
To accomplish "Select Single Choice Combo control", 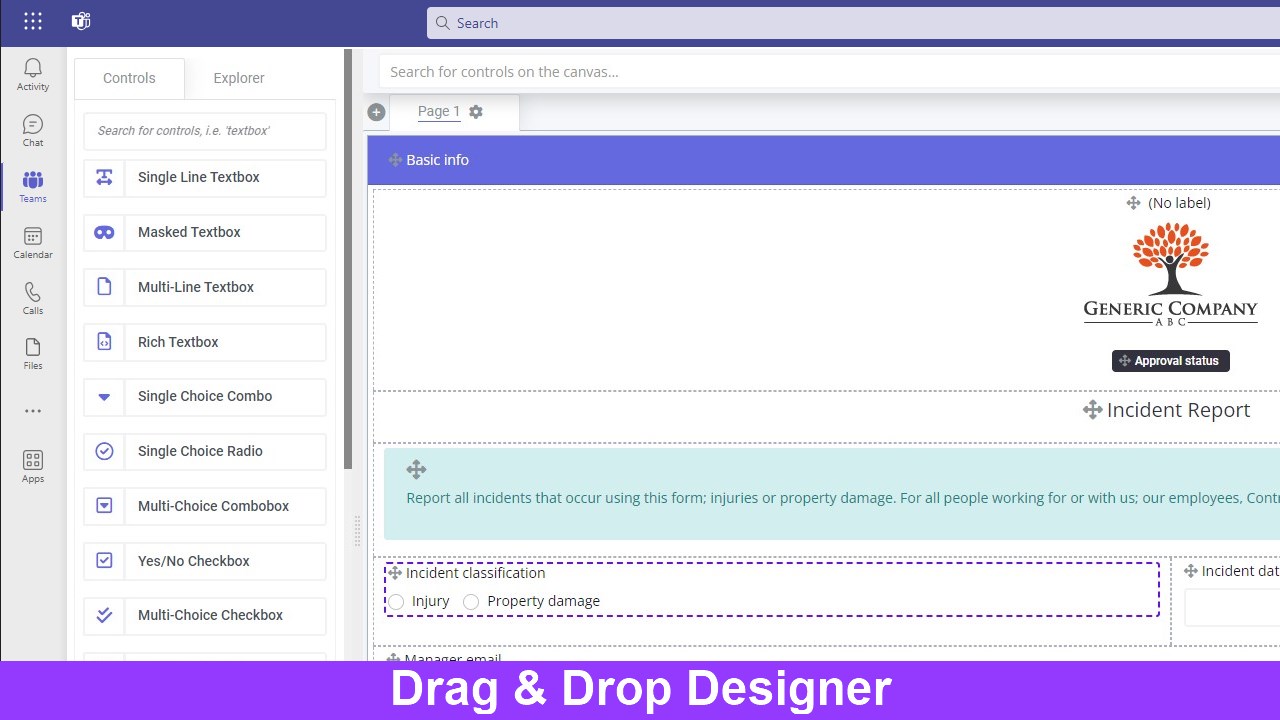I will click(x=205, y=397).
